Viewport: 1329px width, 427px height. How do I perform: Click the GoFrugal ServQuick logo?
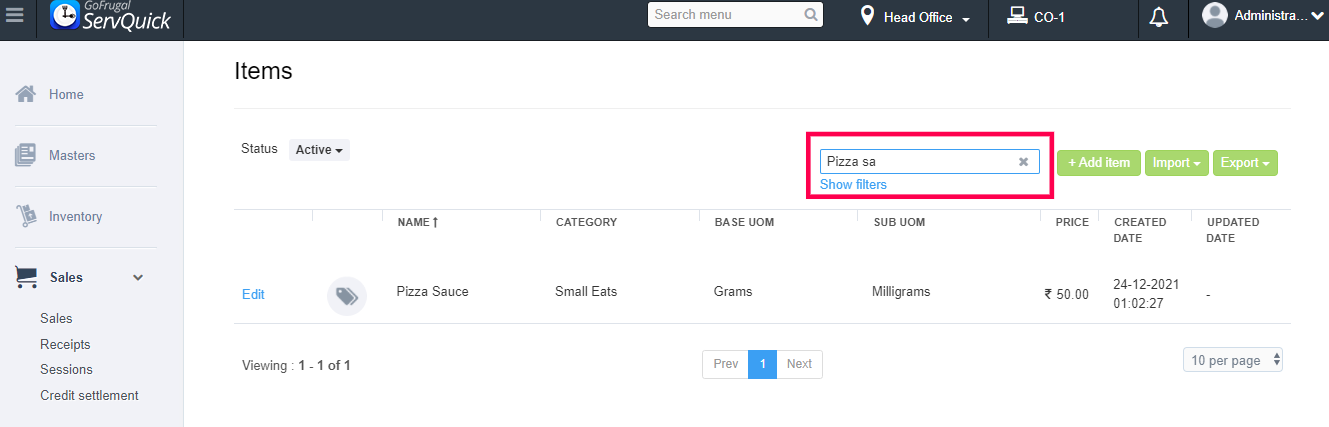coord(110,17)
